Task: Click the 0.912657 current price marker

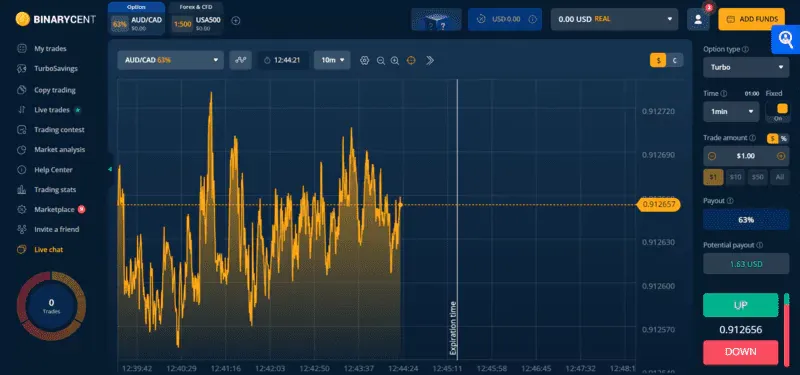Action: click(x=658, y=205)
